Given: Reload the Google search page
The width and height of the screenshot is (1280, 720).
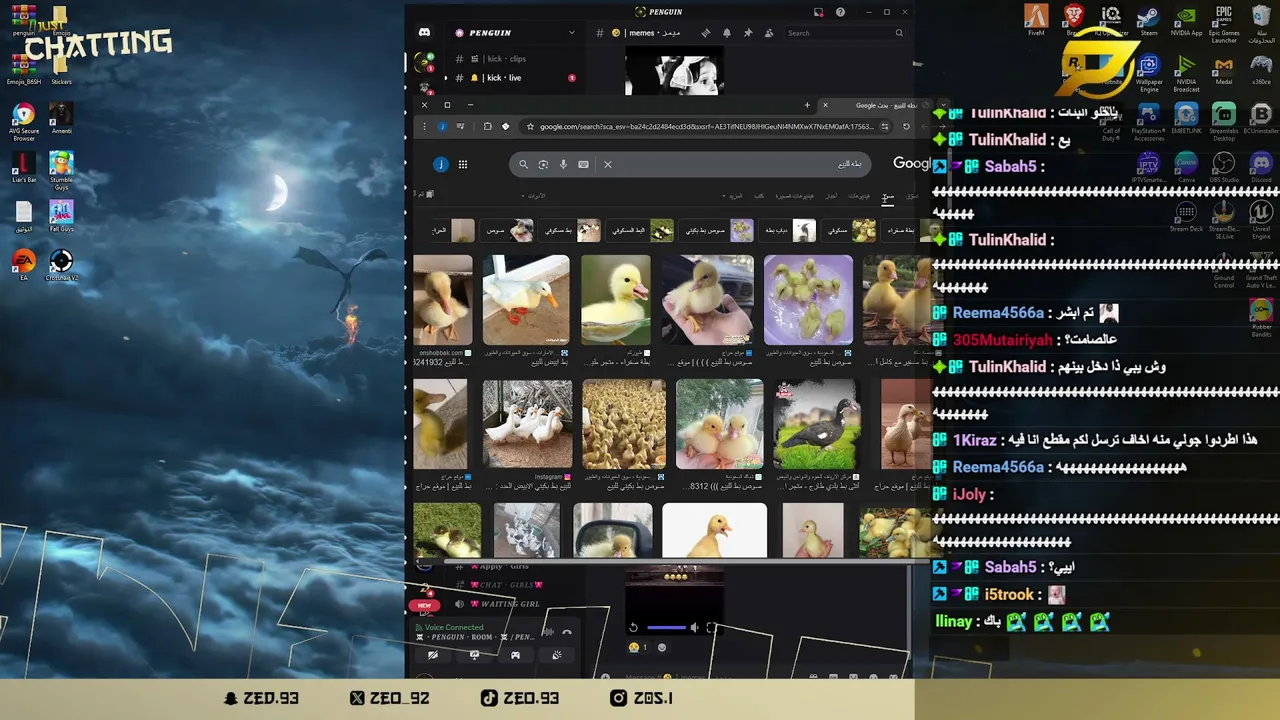Looking at the screenshot, I should pyautogui.click(x=906, y=127).
